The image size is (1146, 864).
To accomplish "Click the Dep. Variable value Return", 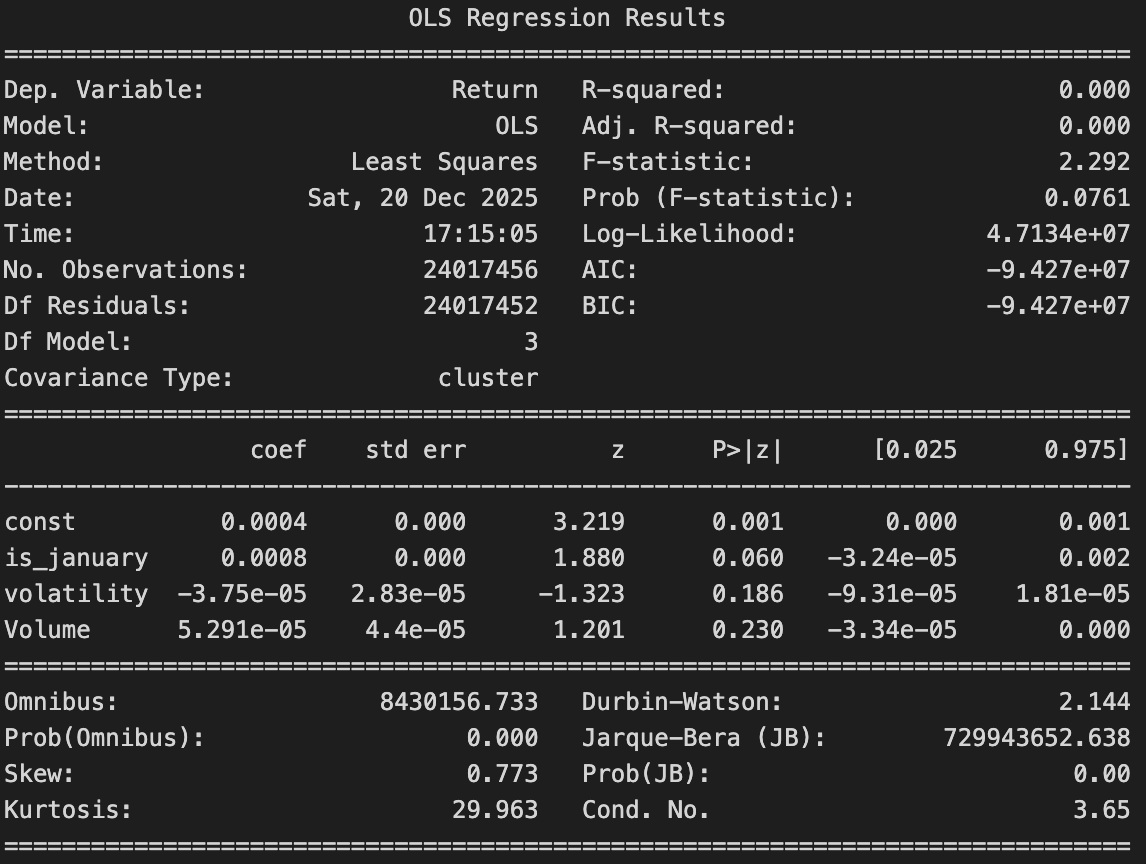I will [494, 90].
